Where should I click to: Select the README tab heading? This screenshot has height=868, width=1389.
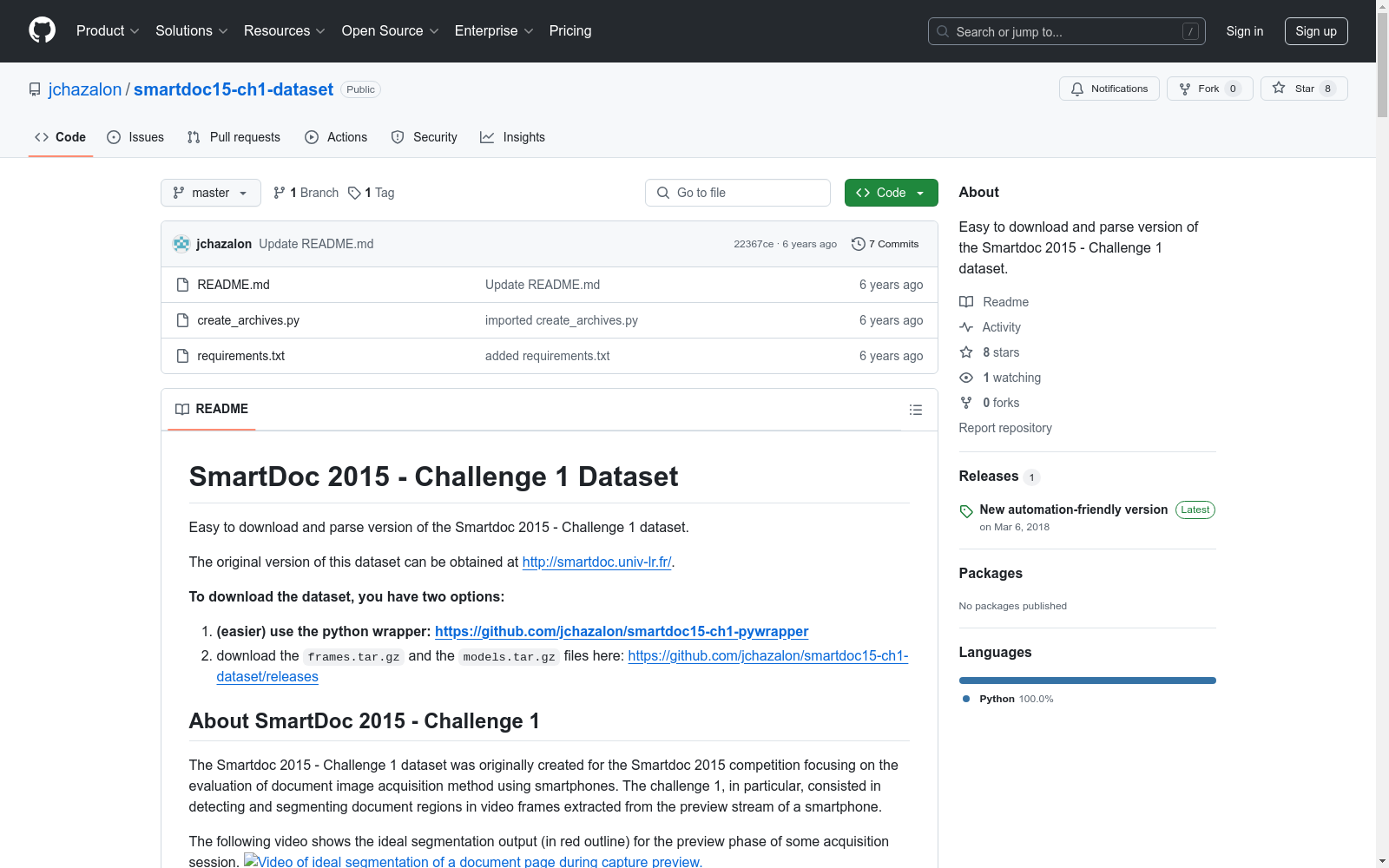tap(212, 409)
